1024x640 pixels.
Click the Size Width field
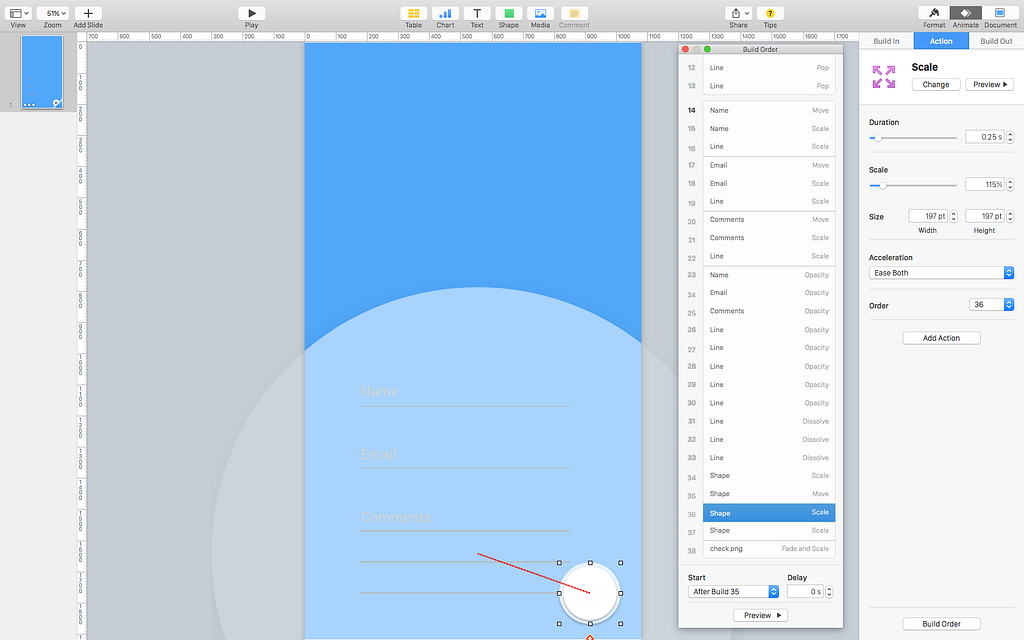(x=928, y=216)
